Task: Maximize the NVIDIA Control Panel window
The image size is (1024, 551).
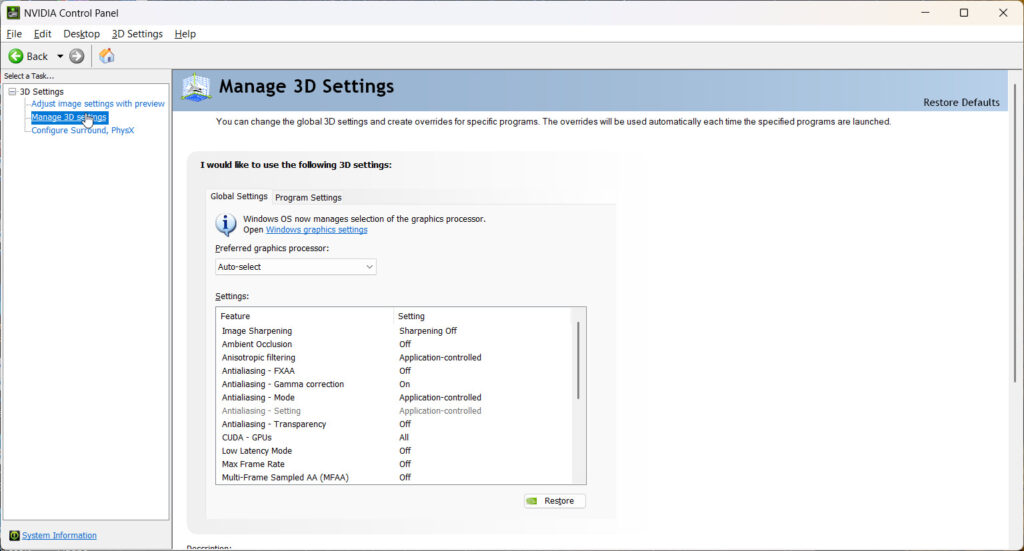Action: (x=964, y=12)
